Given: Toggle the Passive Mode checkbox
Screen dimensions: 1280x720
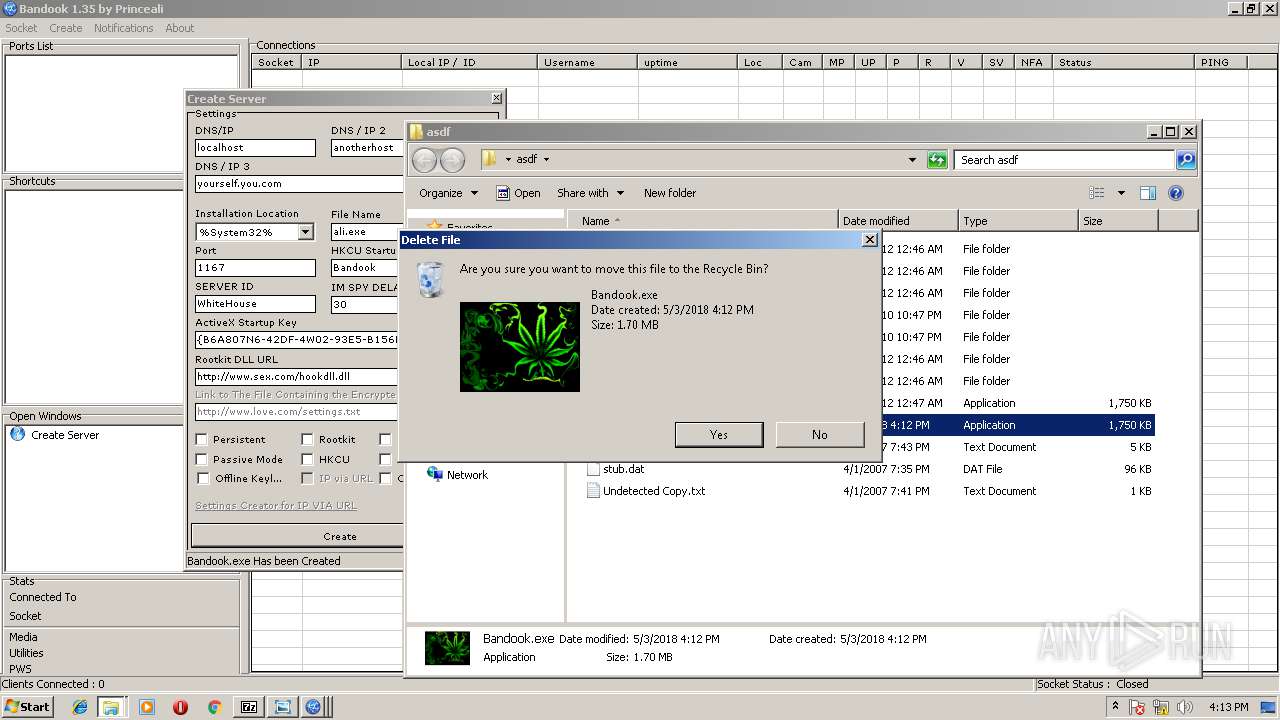Looking at the screenshot, I should point(202,459).
